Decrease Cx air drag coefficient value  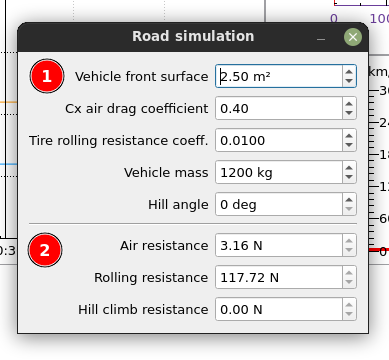[349, 113]
